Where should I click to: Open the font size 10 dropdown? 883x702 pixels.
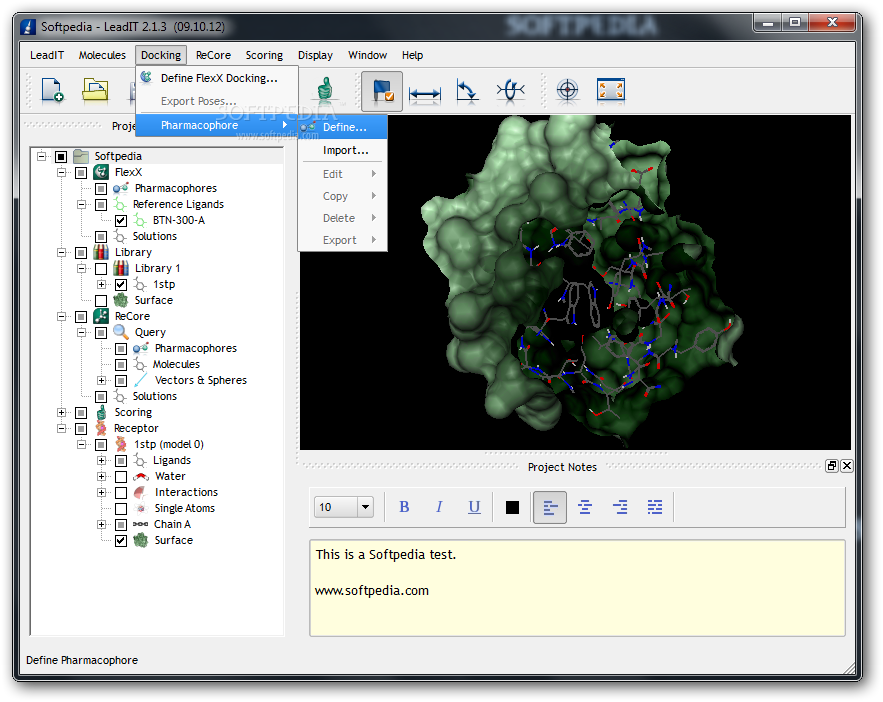pyautogui.click(x=365, y=507)
